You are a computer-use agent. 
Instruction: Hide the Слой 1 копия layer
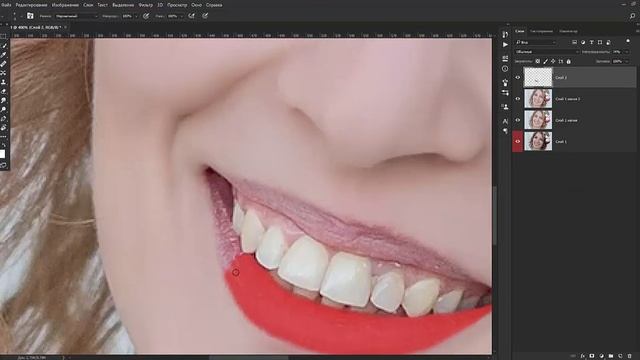click(518, 120)
